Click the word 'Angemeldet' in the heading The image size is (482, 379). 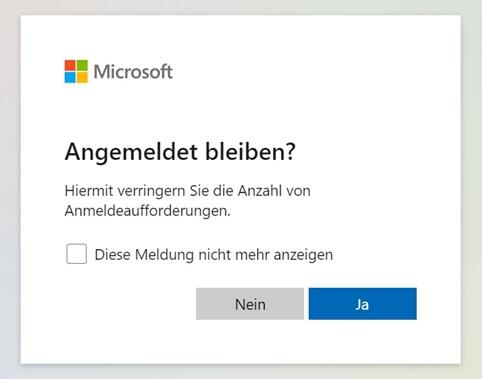click(x=131, y=153)
